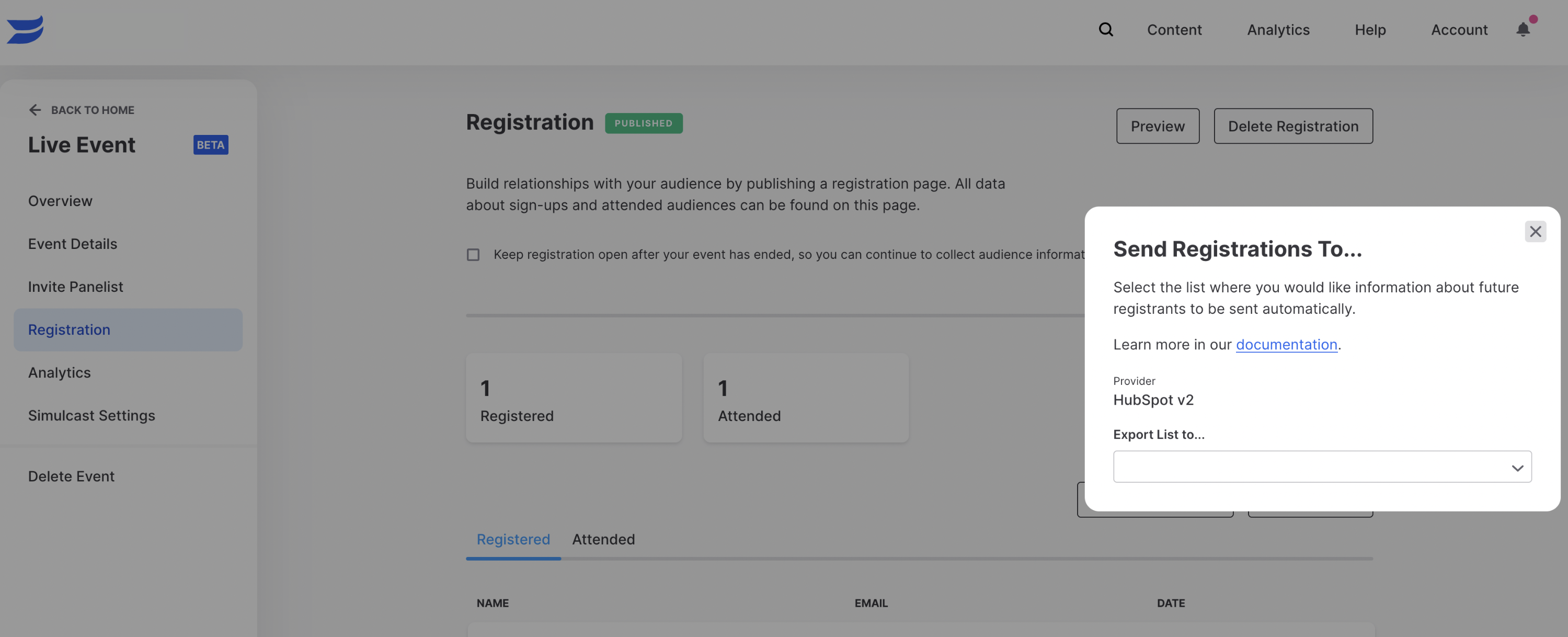Open Overview in the sidebar
This screenshot has height=637, width=1568.
[x=60, y=201]
